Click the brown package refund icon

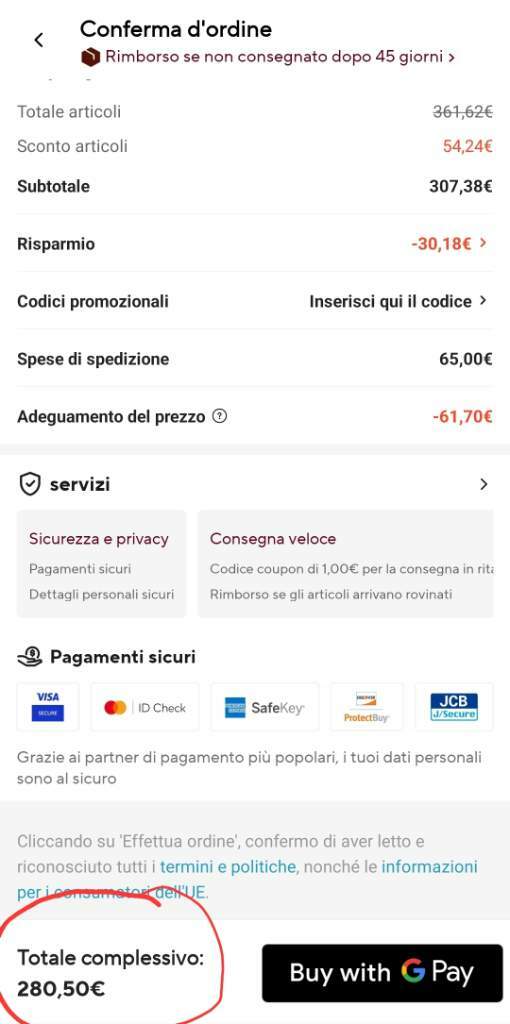91,57
